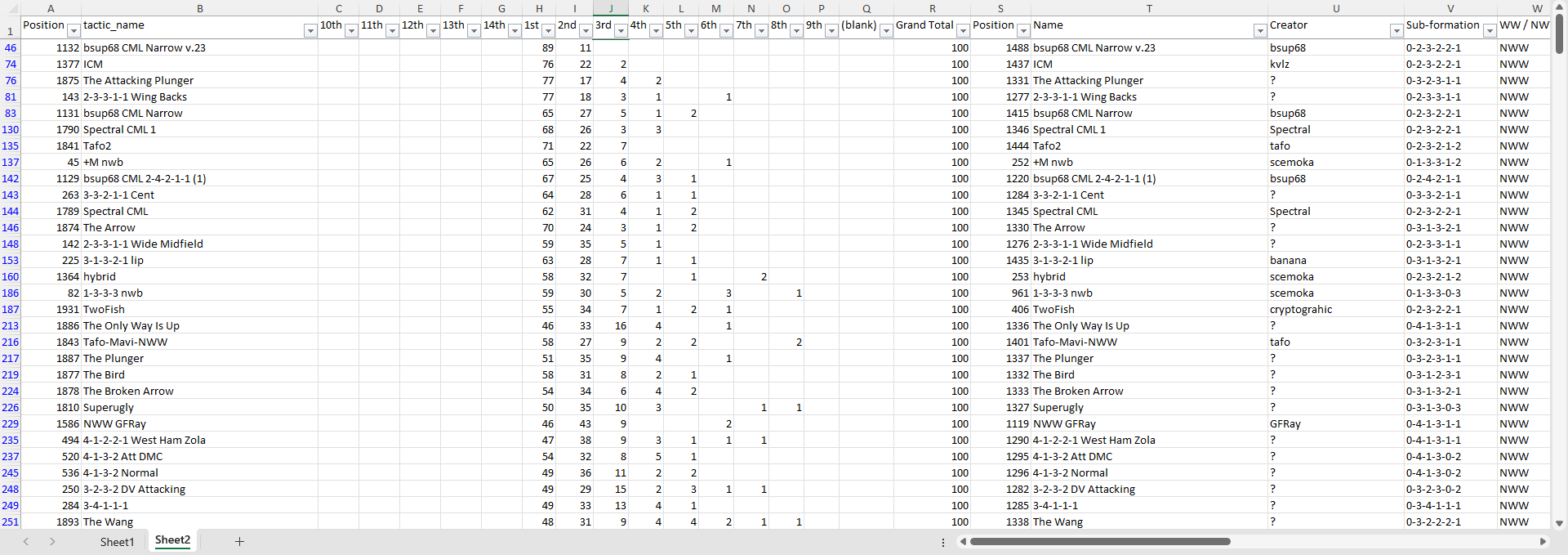Open the 8th column filter dropdown

click(796, 30)
